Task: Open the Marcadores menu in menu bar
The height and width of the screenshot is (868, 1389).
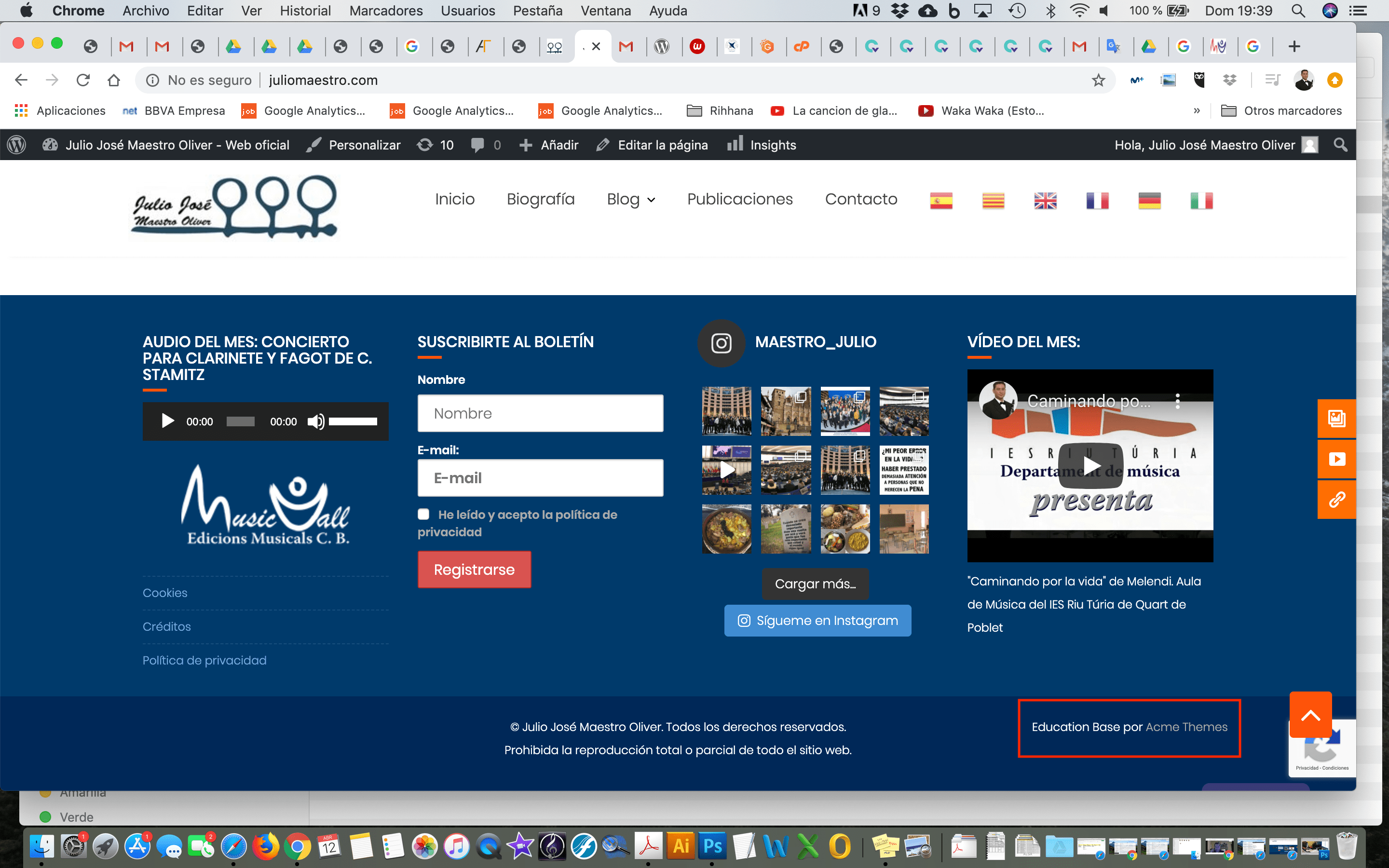Action: [x=386, y=10]
